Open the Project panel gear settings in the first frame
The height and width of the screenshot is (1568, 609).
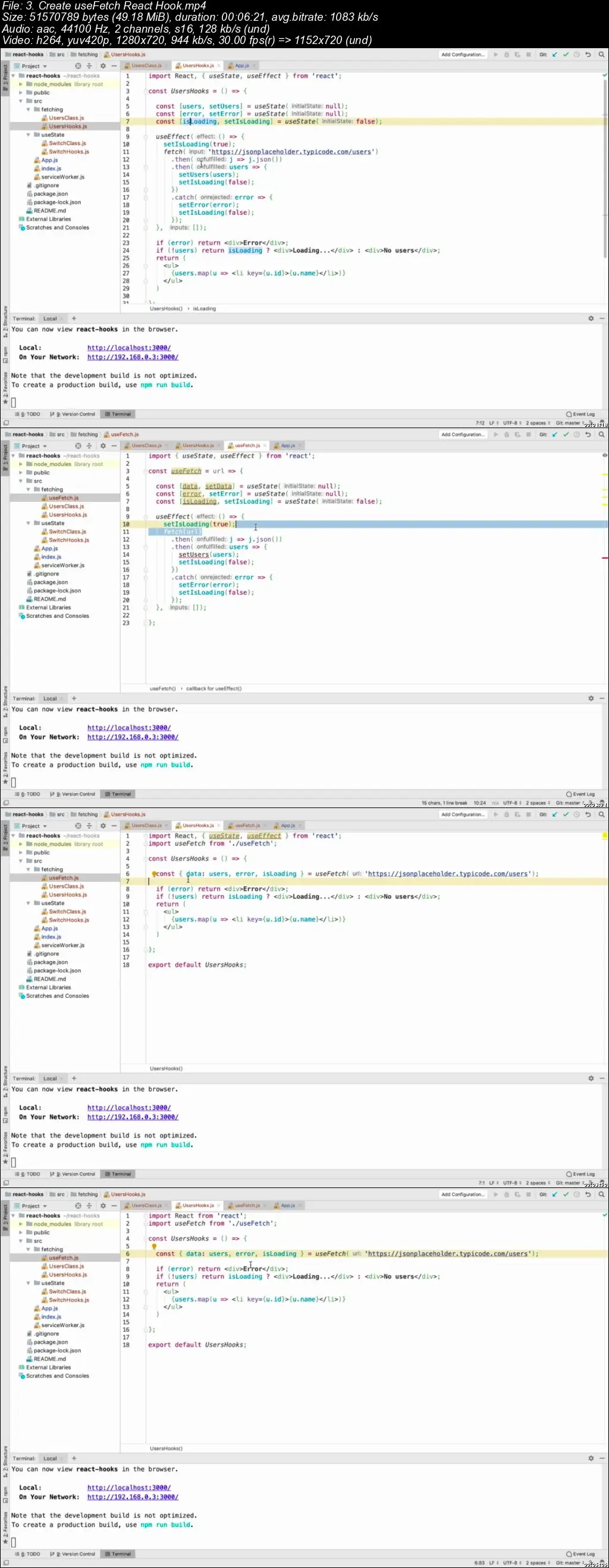coord(103,67)
